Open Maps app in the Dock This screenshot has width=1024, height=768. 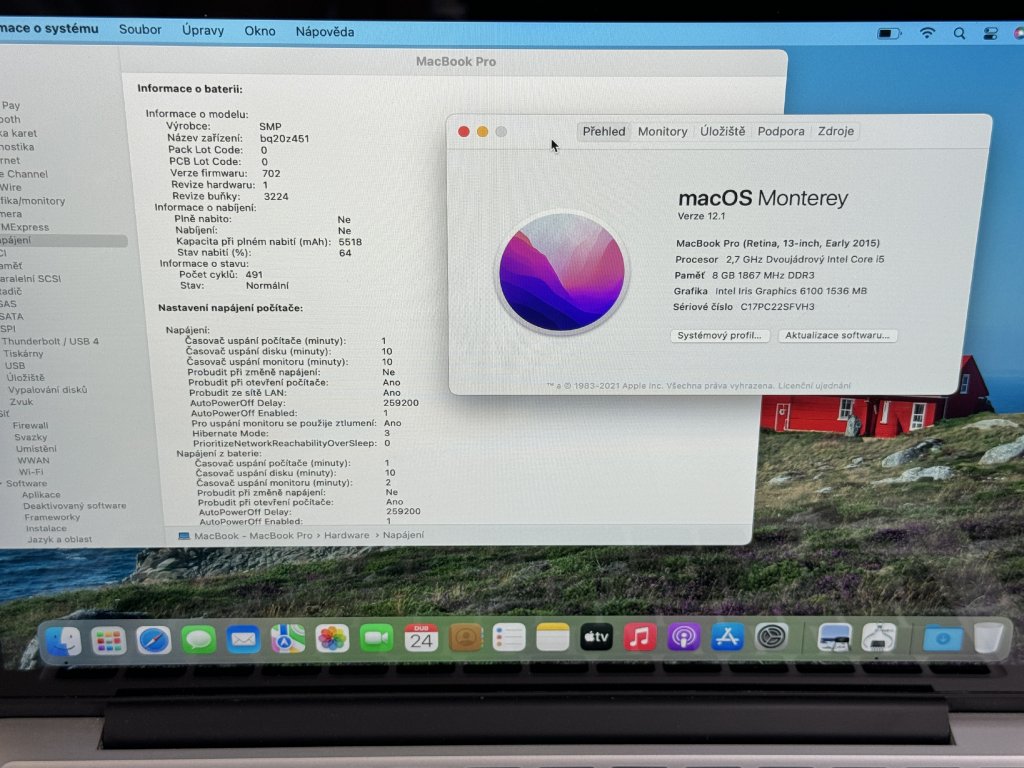pos(288,639)
